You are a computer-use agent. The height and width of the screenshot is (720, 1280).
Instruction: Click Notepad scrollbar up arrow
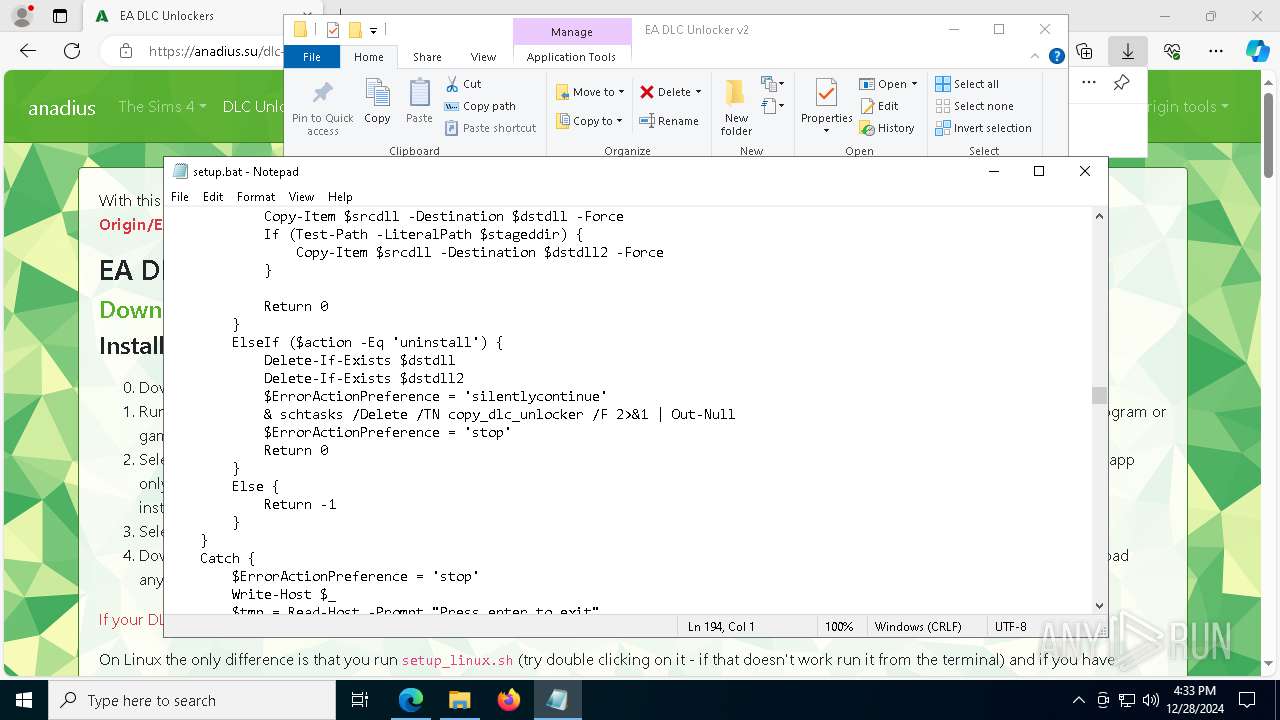point(1099,216)
